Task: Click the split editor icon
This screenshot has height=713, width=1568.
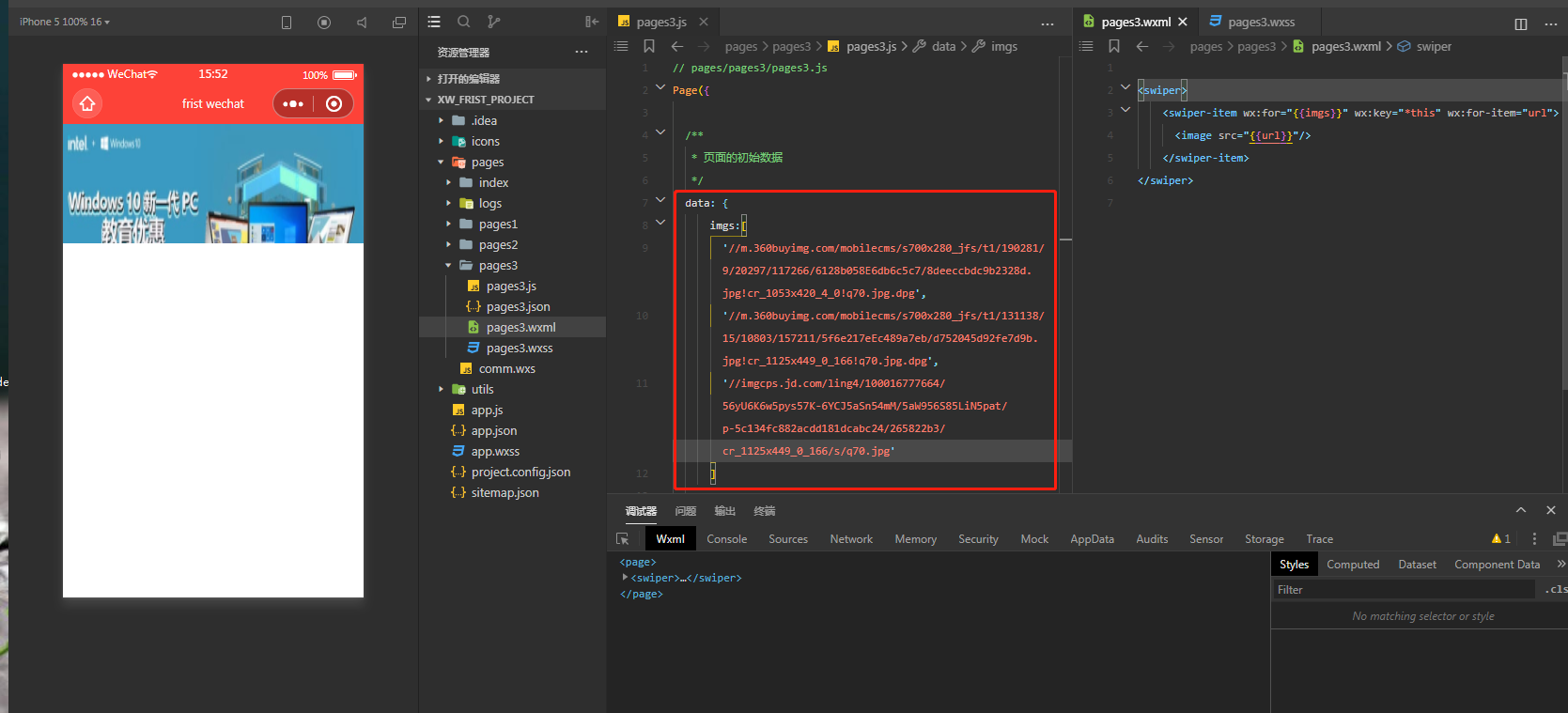Action: 1520,23
